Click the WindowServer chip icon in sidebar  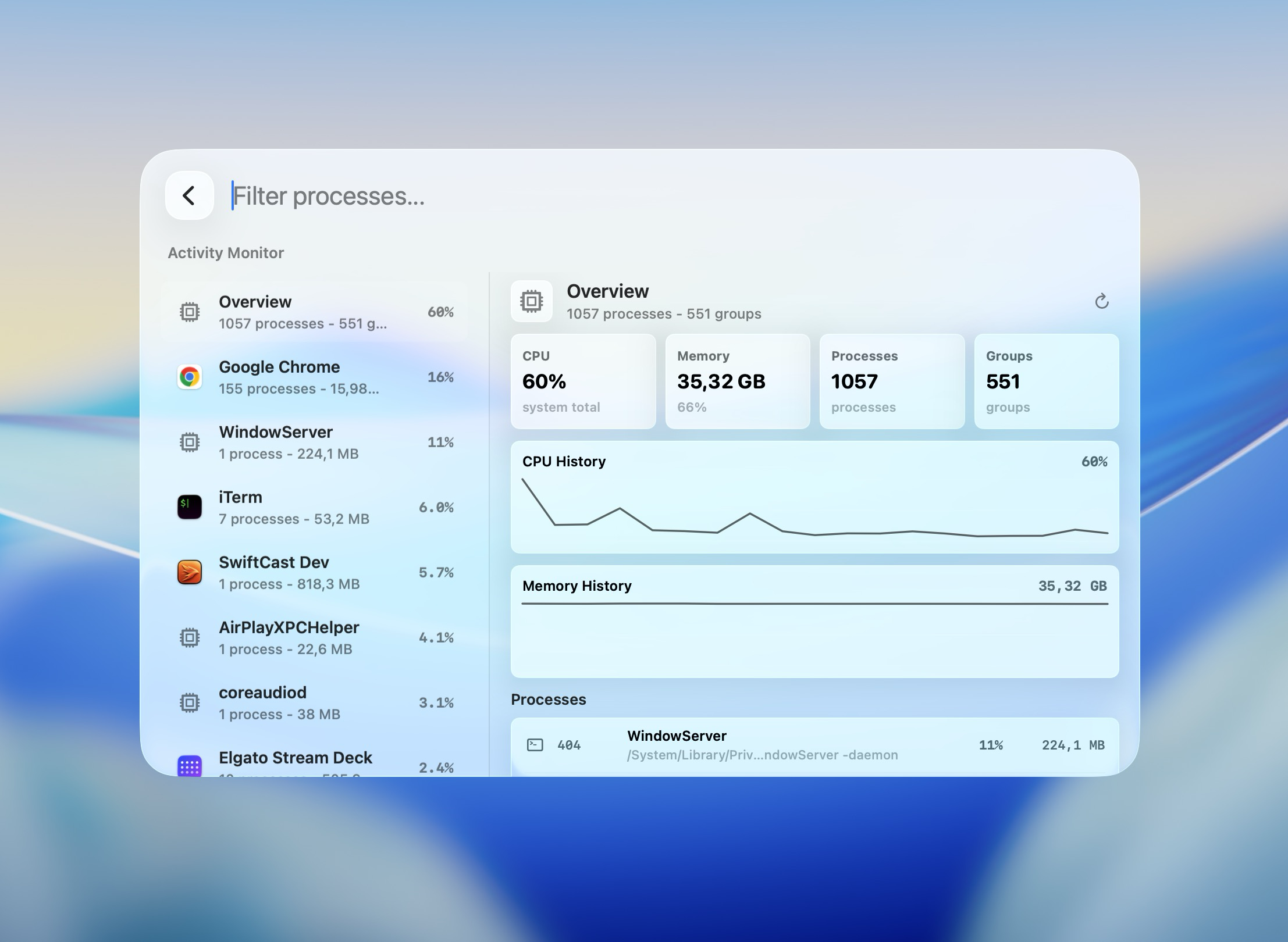coord(189,443)
